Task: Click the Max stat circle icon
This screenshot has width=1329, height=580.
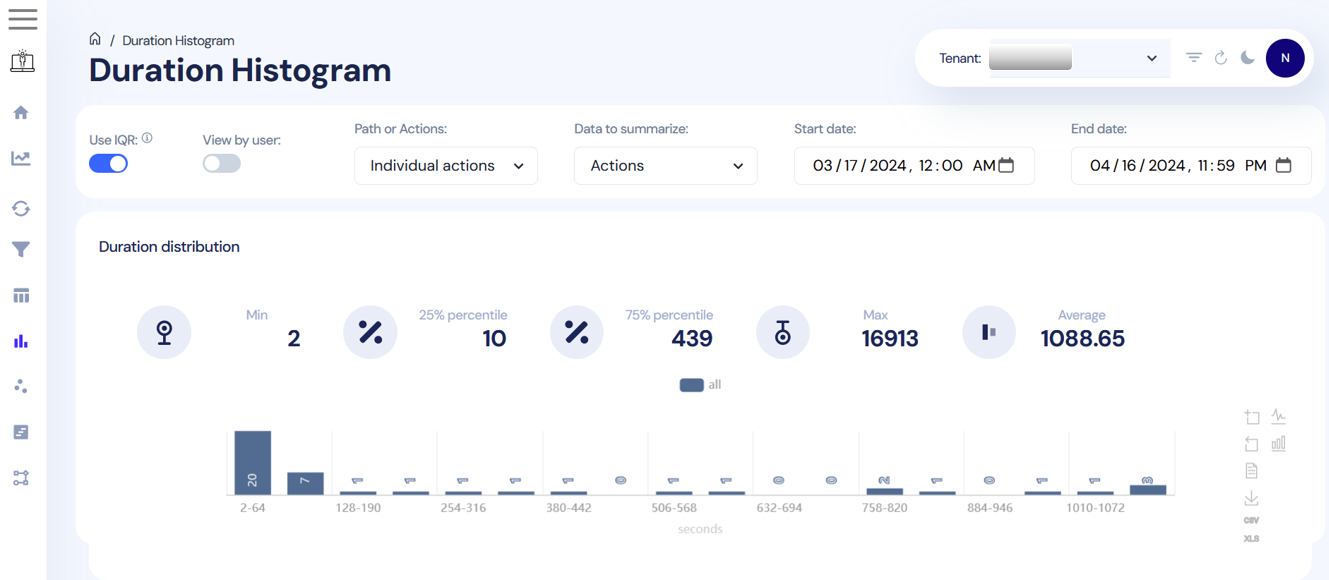Action: tap(783, 332)
